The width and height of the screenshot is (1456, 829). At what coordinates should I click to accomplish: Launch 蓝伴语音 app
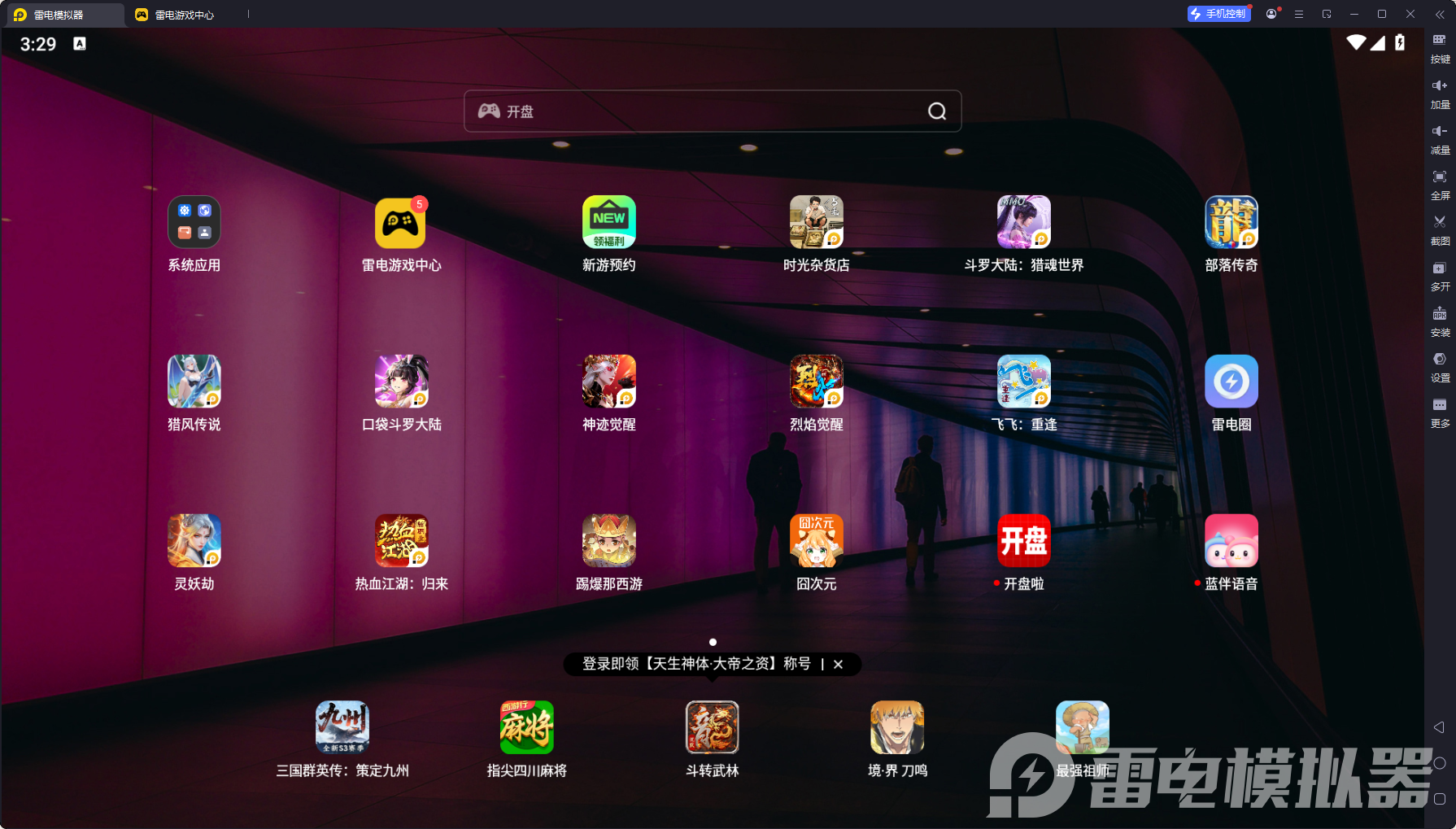pos(1231,541)
